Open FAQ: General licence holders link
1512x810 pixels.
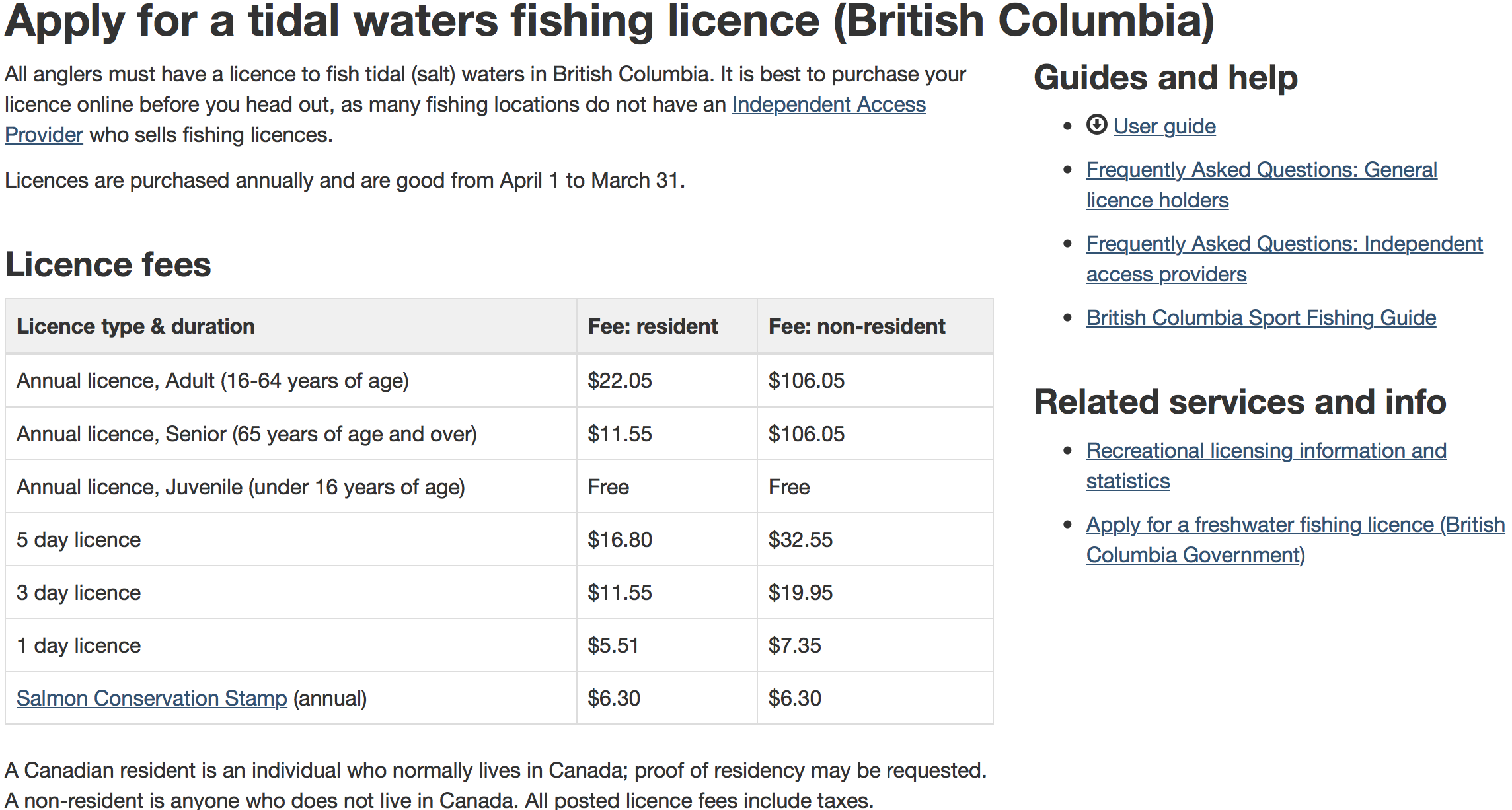[x=1262, y=185]
